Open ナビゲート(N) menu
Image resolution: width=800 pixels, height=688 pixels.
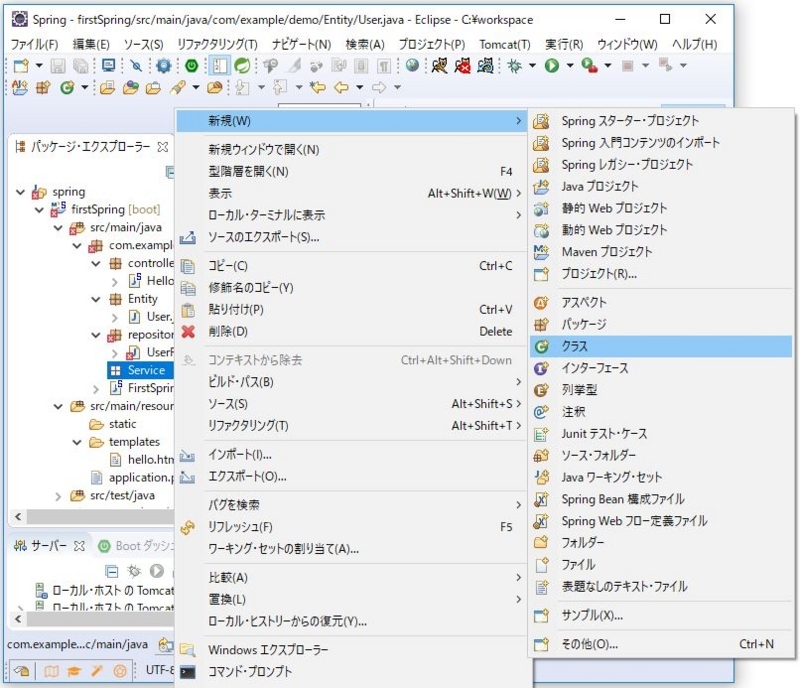point(301,44)
